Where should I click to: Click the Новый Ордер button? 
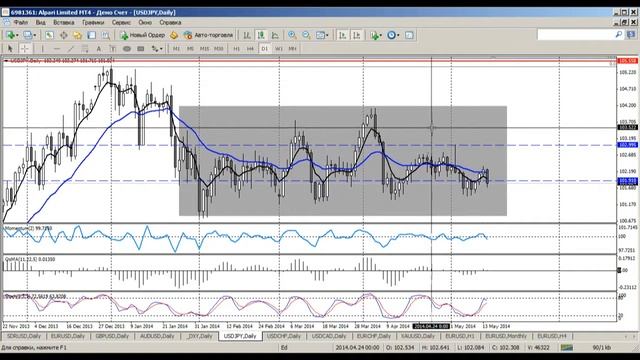tap(142, 36)
